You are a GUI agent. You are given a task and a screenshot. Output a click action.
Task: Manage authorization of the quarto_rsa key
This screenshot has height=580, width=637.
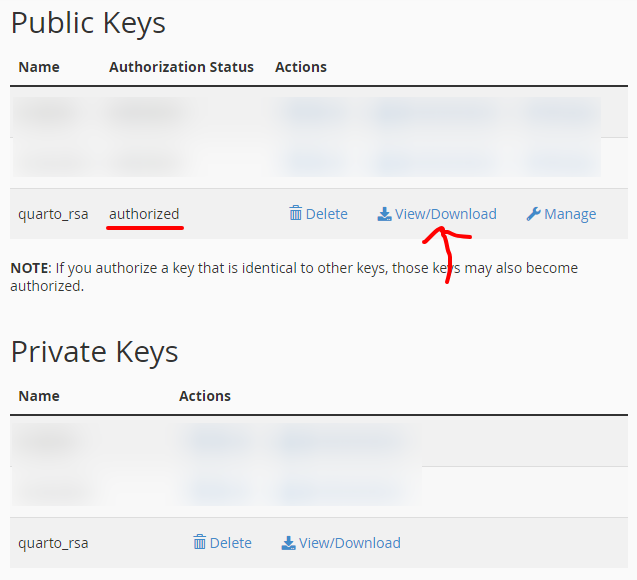[570, 214]
